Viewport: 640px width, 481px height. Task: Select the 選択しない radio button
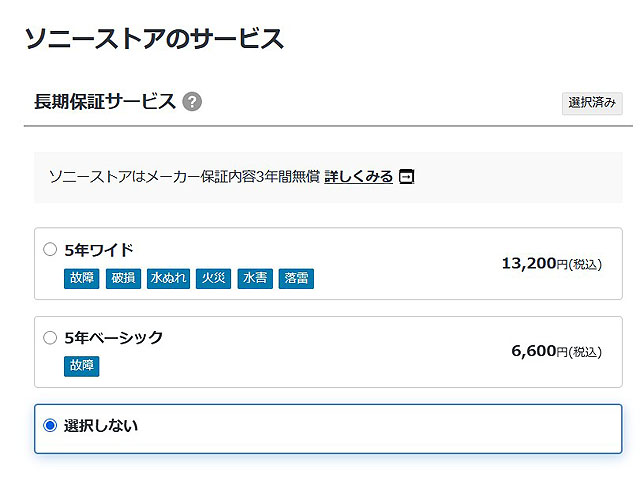pyautogui.click(x=50, y=425)
